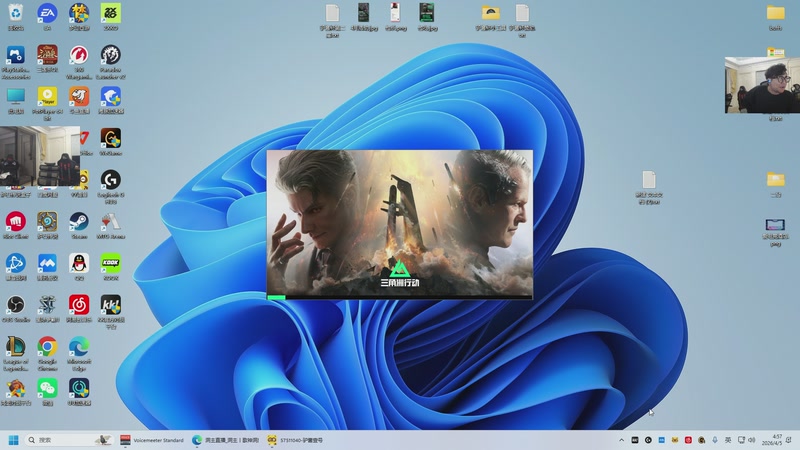
Task: Open the orange shark app shortcut
Action: tap(79, 96)
